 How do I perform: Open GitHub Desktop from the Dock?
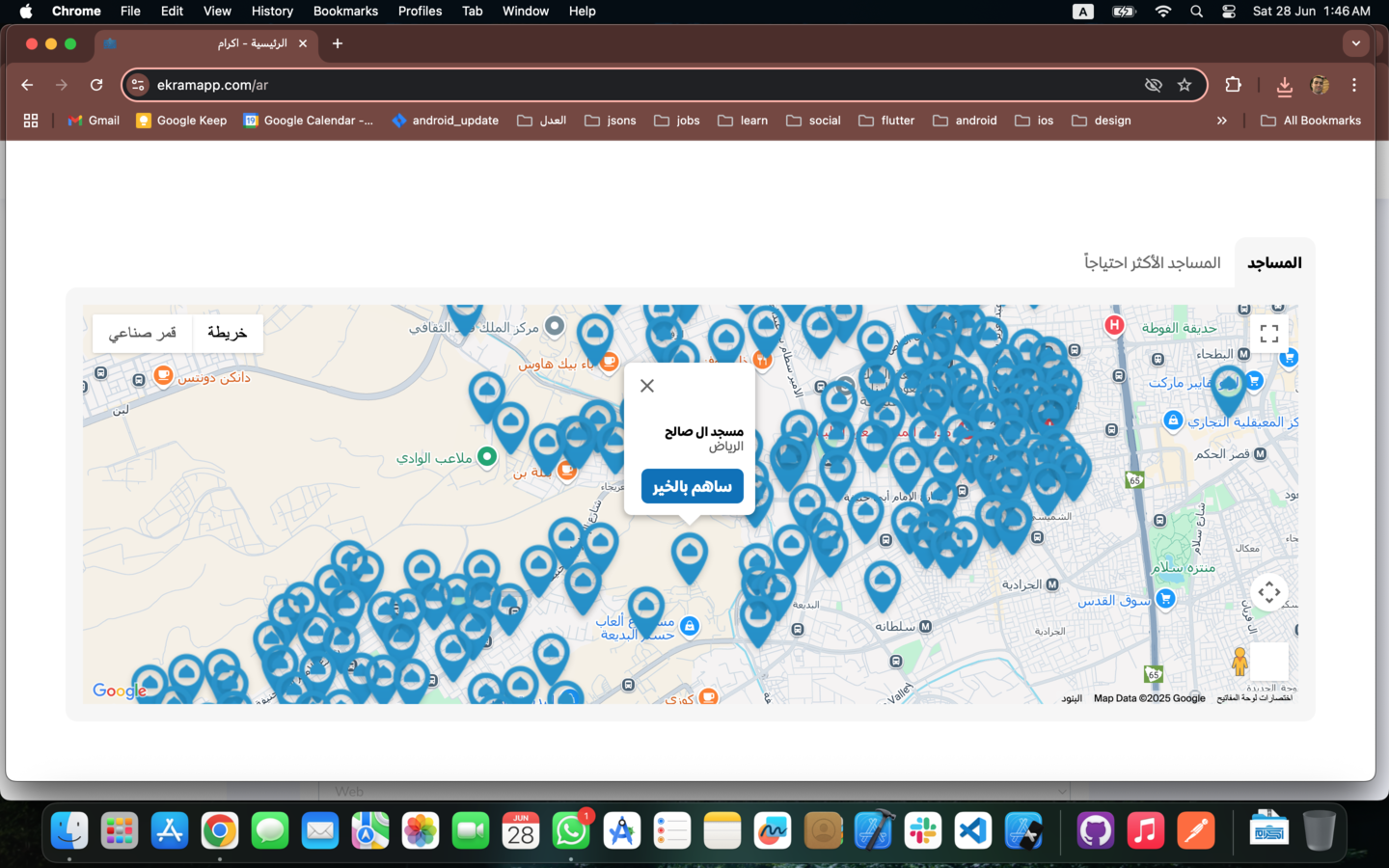point(1096,830)
